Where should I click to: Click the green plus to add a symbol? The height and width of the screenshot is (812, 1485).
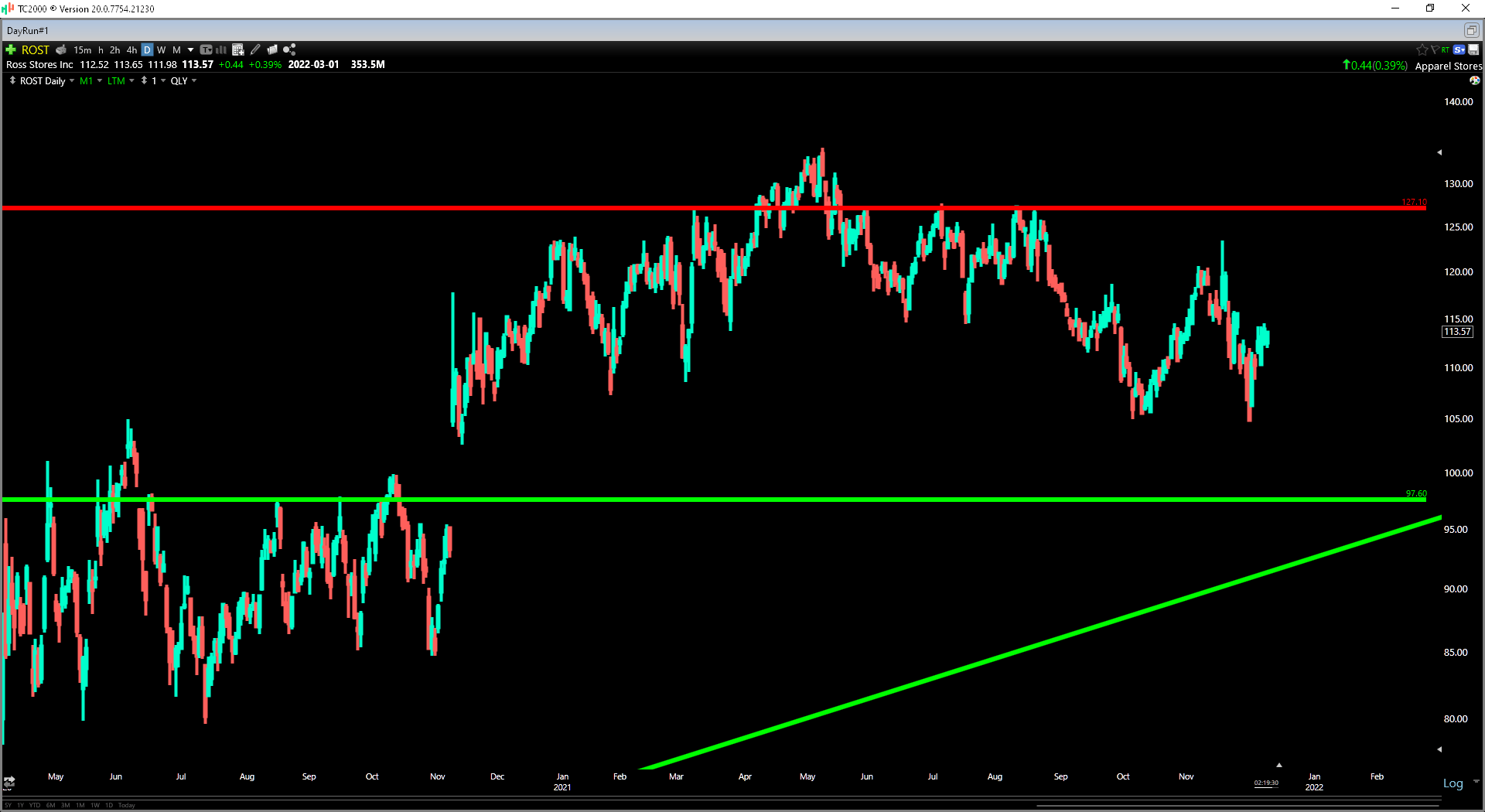(x=10, y=49)
